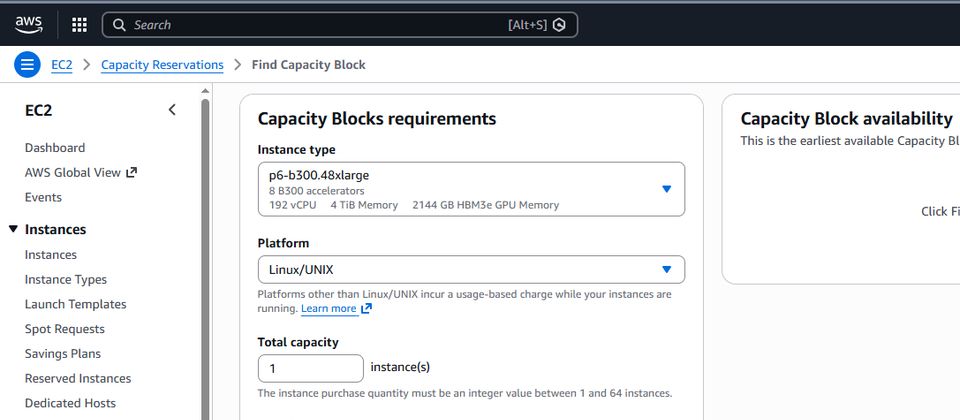This screenshot has width=960, height=420.
Task: Open the AWS services grid menu
Action: coord(79,25)
